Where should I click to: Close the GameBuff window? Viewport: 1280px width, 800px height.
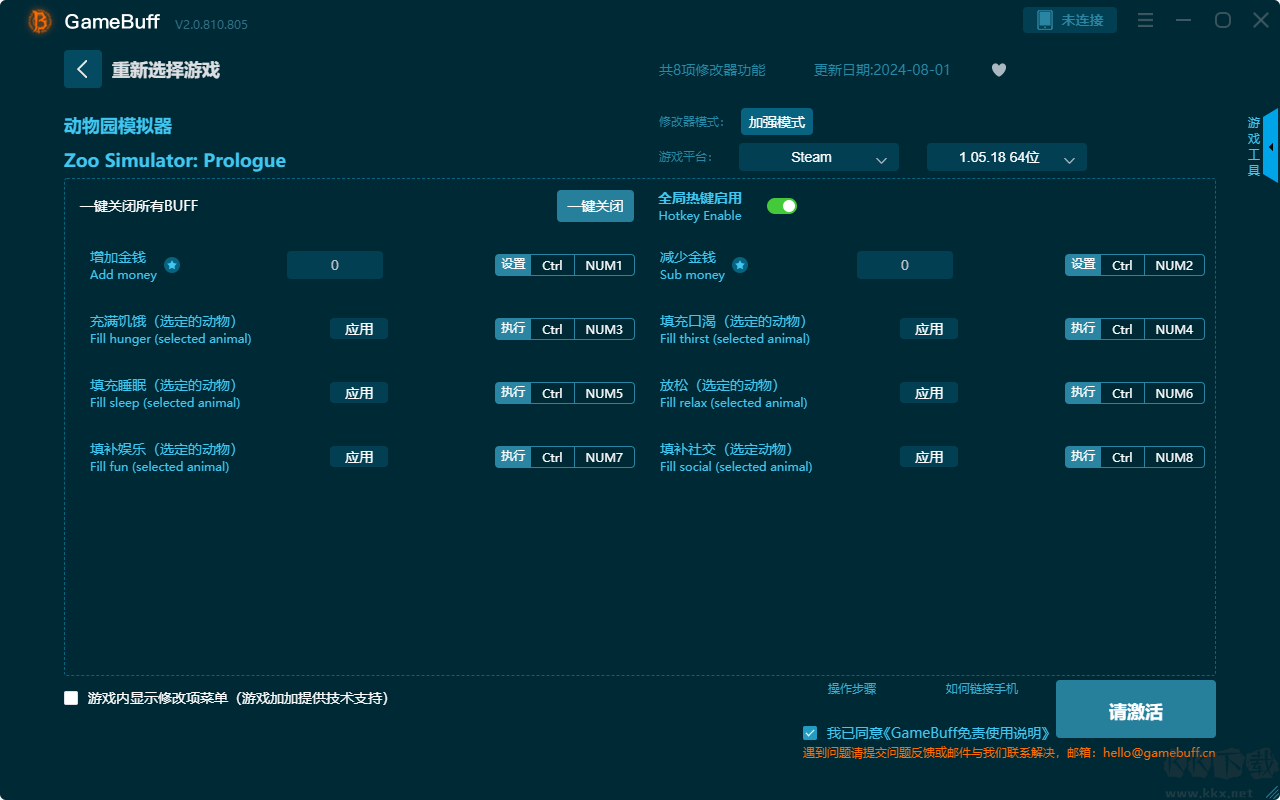pyautogui.click(x=1260, y=20)
